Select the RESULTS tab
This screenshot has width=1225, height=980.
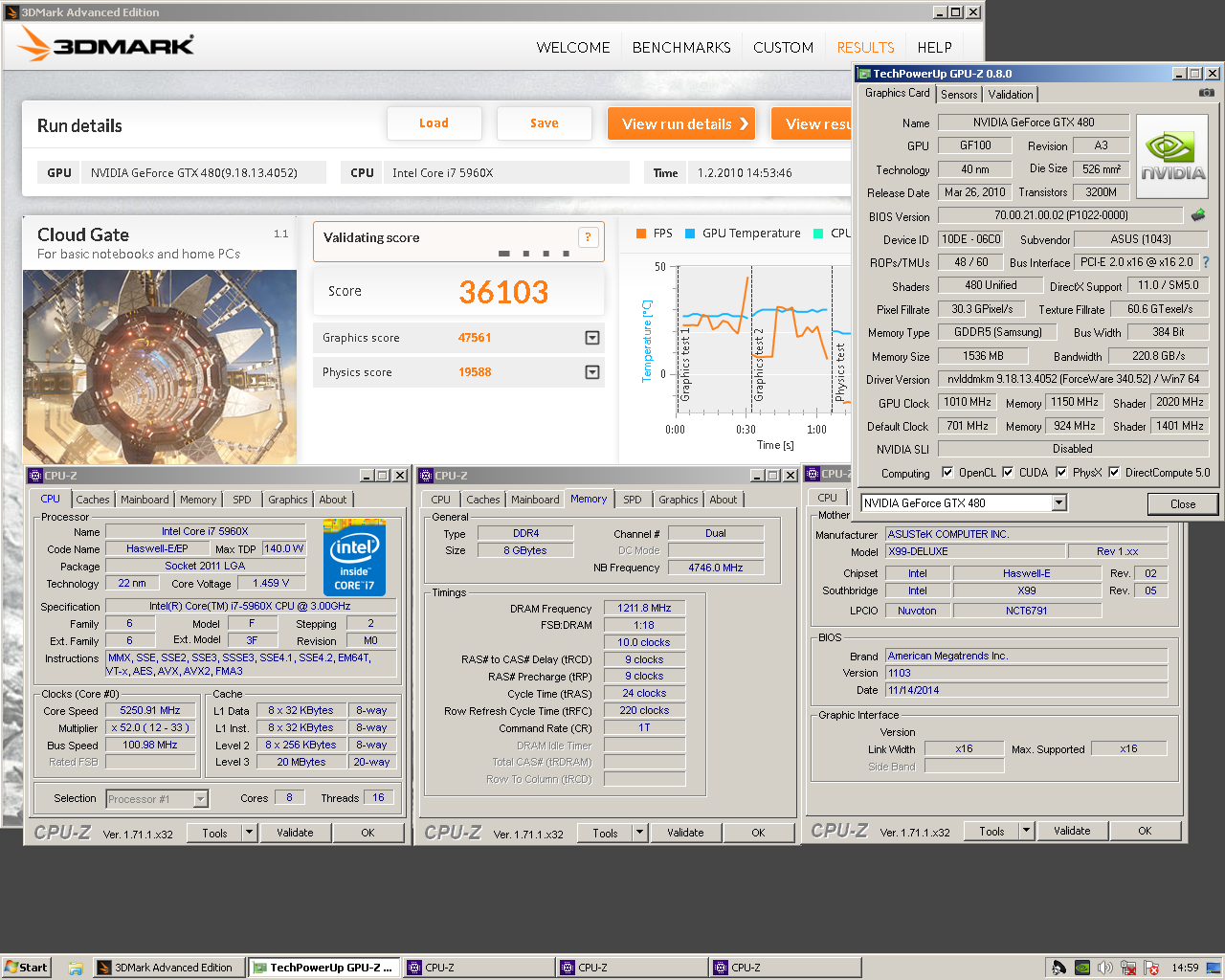[x=865, y=47]
